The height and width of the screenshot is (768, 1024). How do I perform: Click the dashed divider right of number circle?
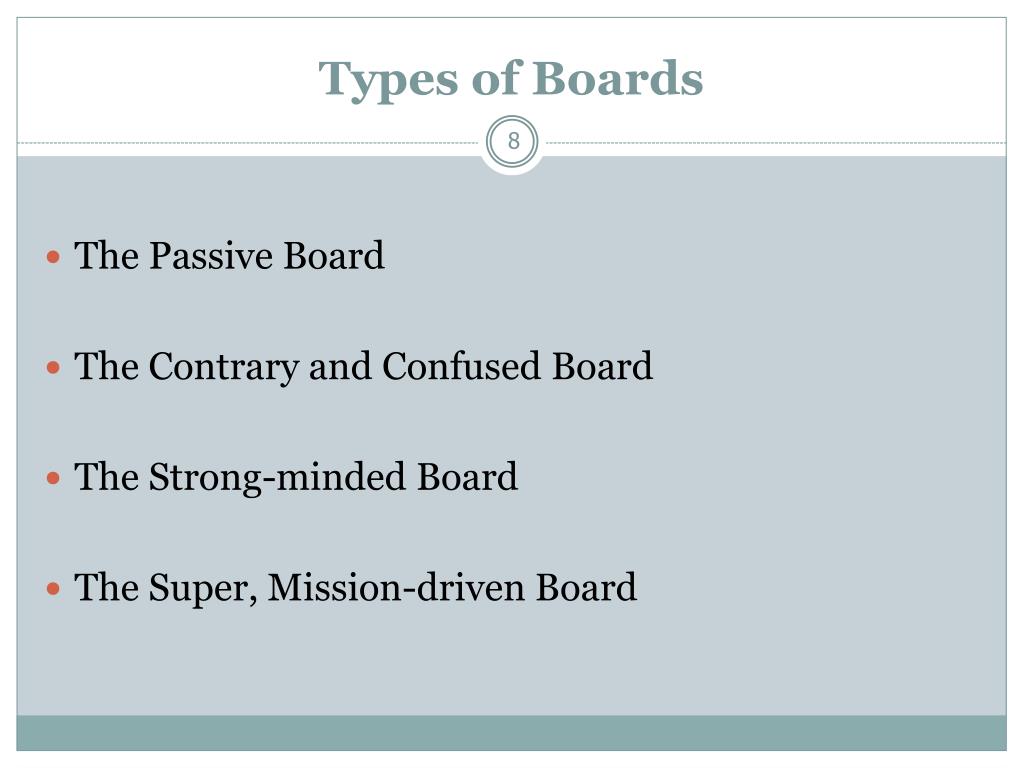(x=776, y=142)
